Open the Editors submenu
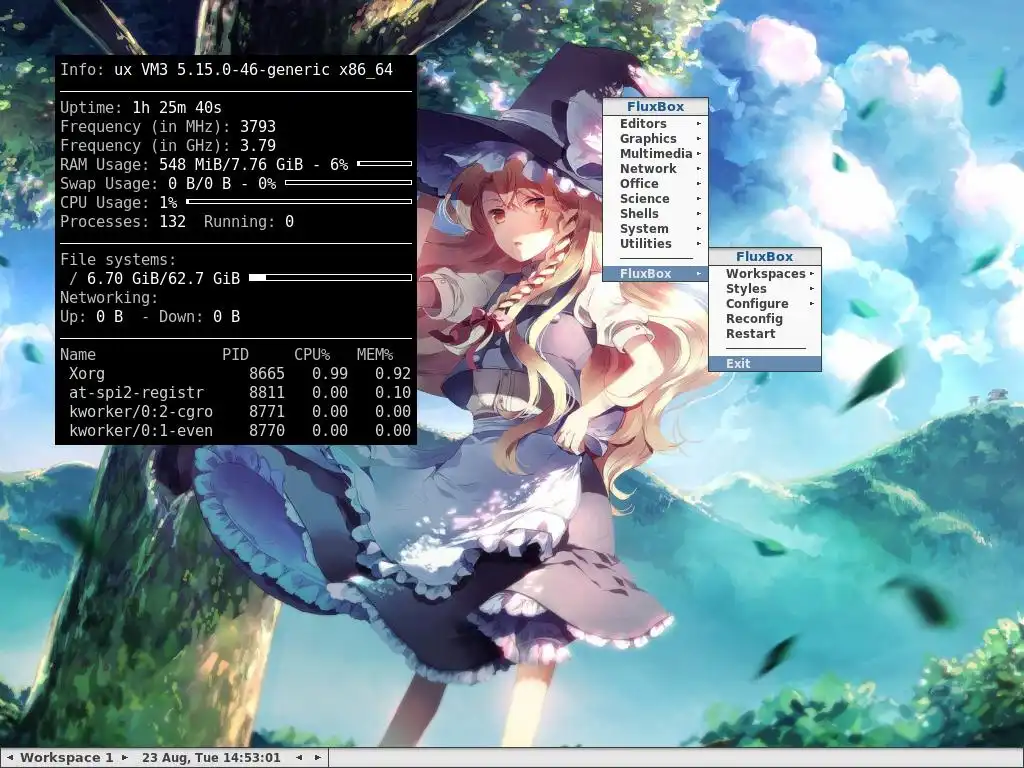Image resolution: width=1024 pixels, height=768 pixels. [655, 123]
